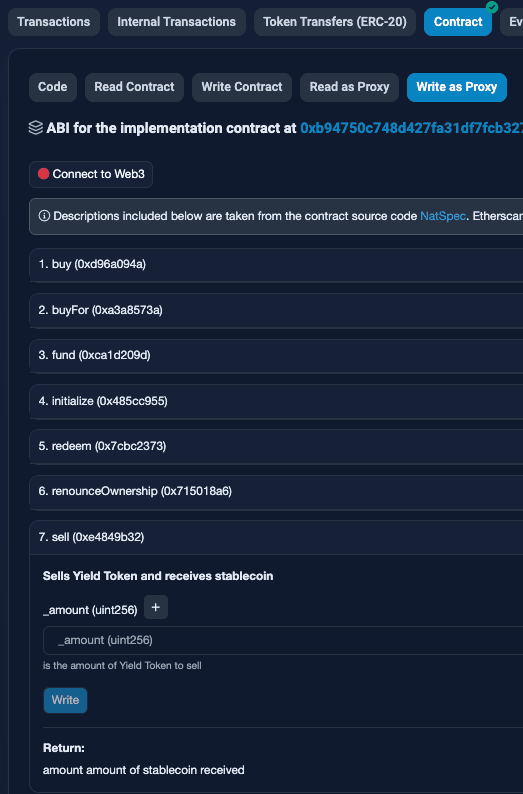This screenshot has height=794, width=523.
Task: Select the Read as Proxy sub-tab
Action: click(x=349, y=87)
